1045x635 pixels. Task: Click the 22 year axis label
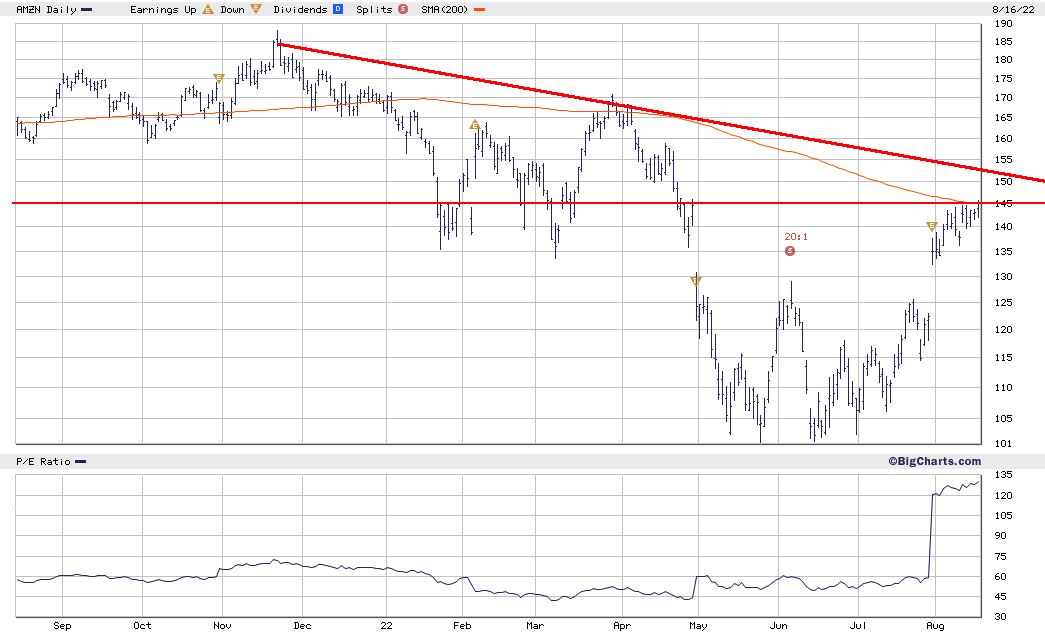(387, 626)
